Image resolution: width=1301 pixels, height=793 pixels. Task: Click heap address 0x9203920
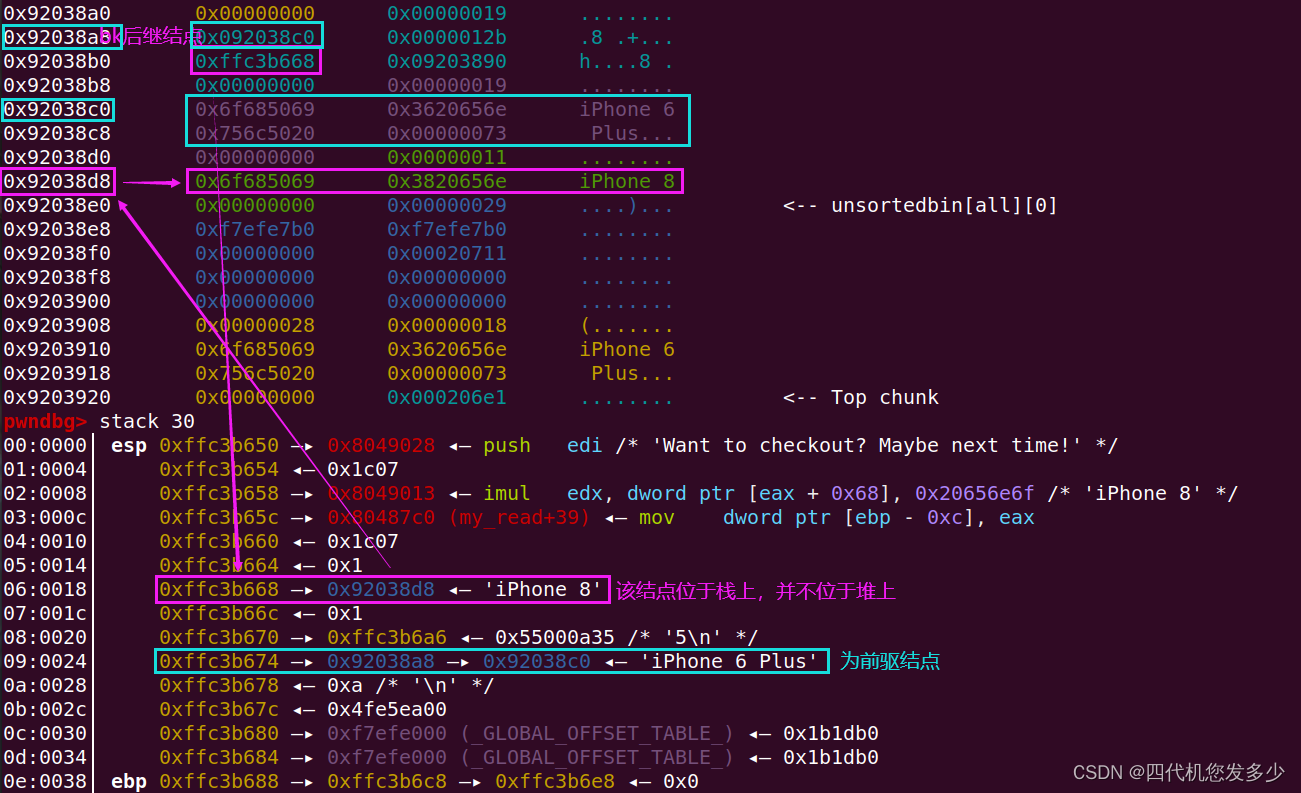pyautogui.click(x=58, y=397)
